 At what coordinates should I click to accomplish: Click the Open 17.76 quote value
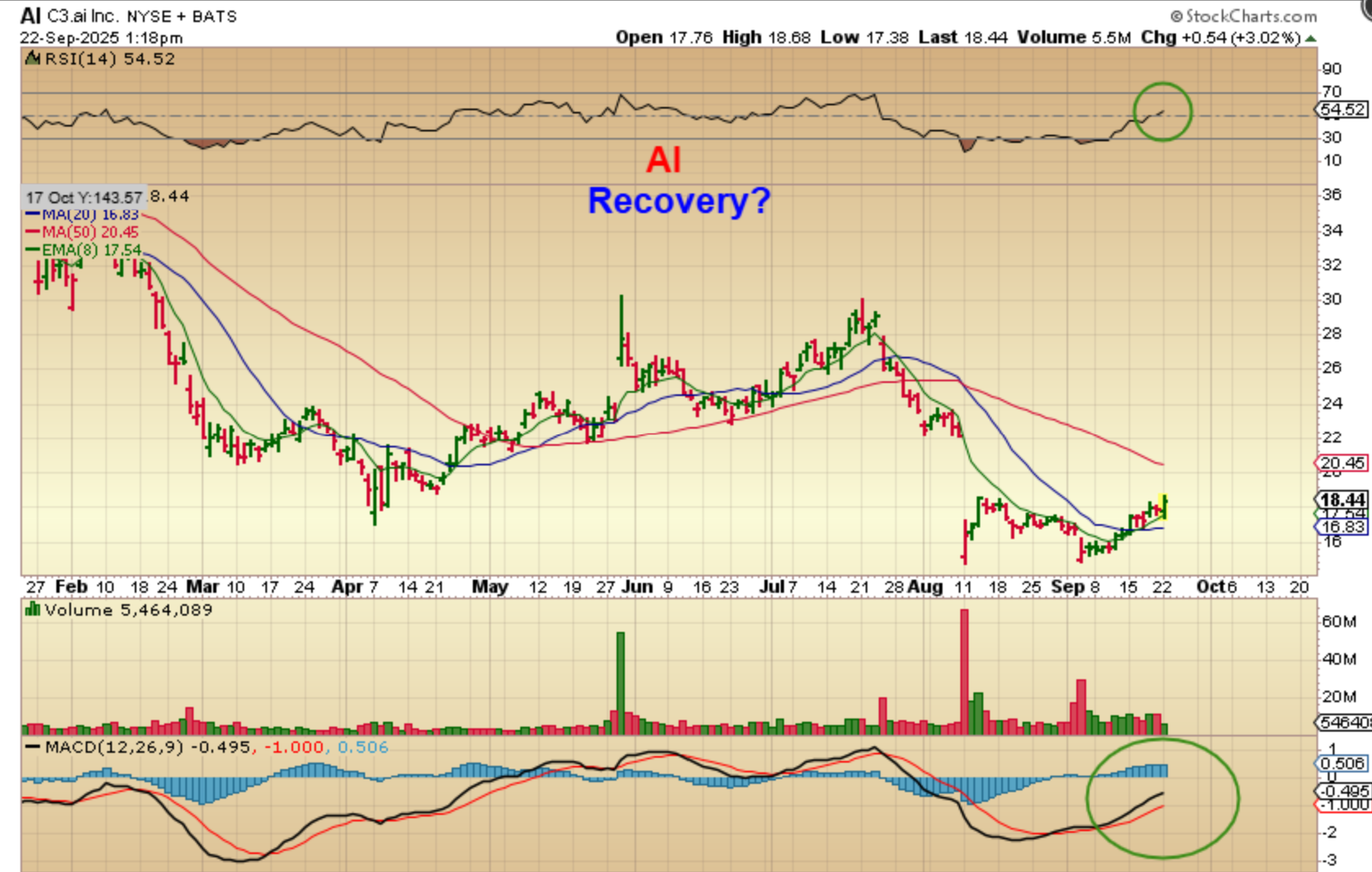point(664,38)
